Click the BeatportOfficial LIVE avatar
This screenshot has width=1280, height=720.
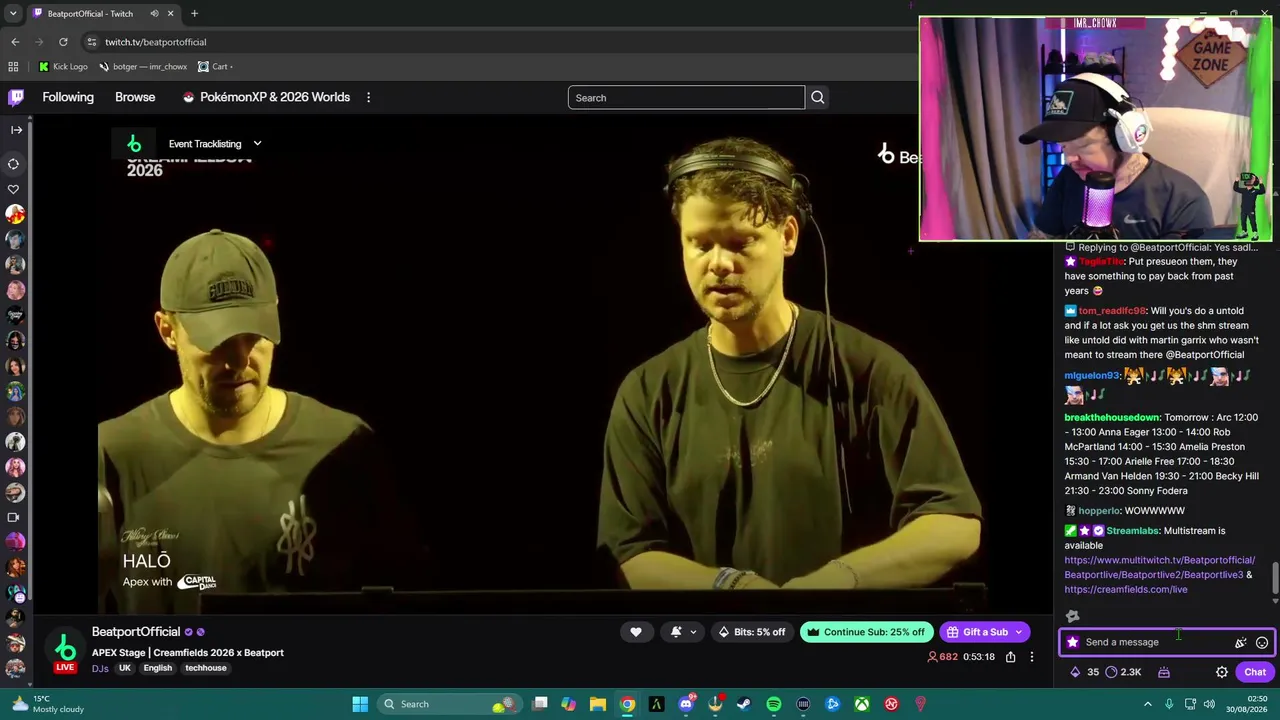[x=65, y=650]
